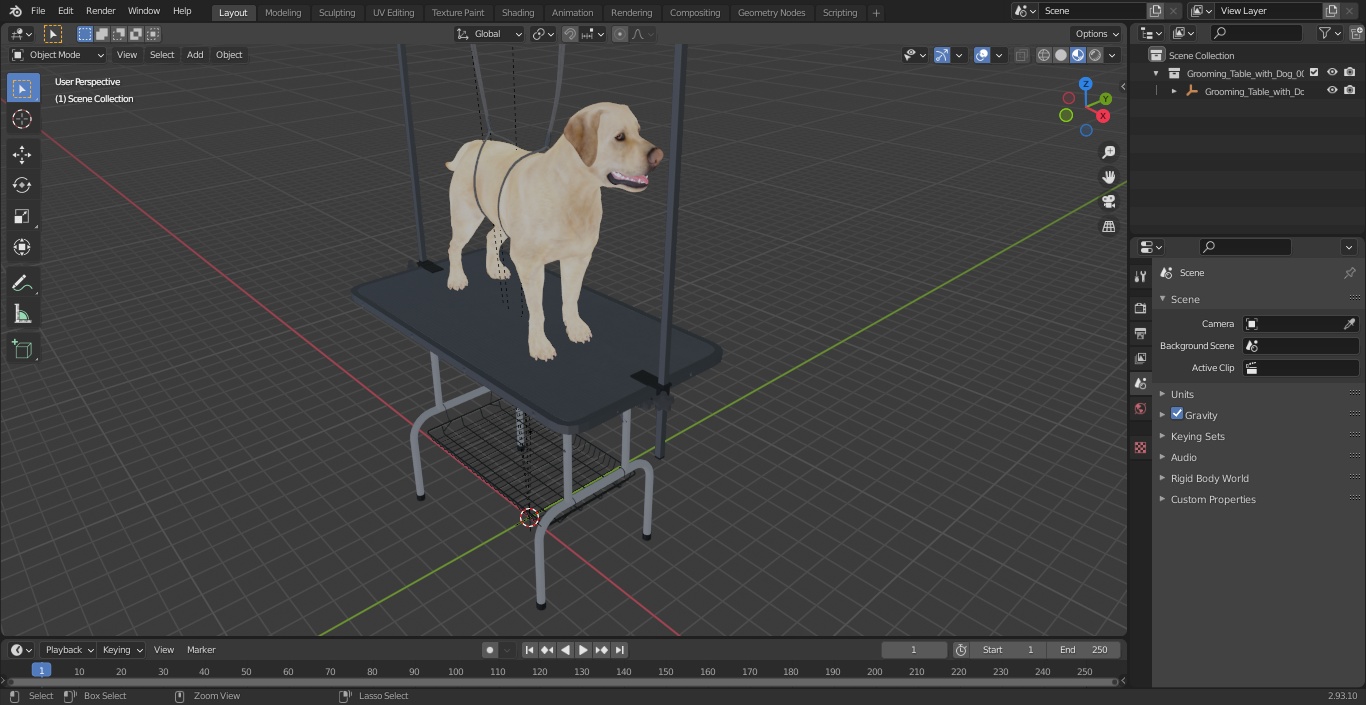Hide Grooming_Table_with_Dog collection eye icon
This screenshot has width=1366, height=705.
[1332, 73]
